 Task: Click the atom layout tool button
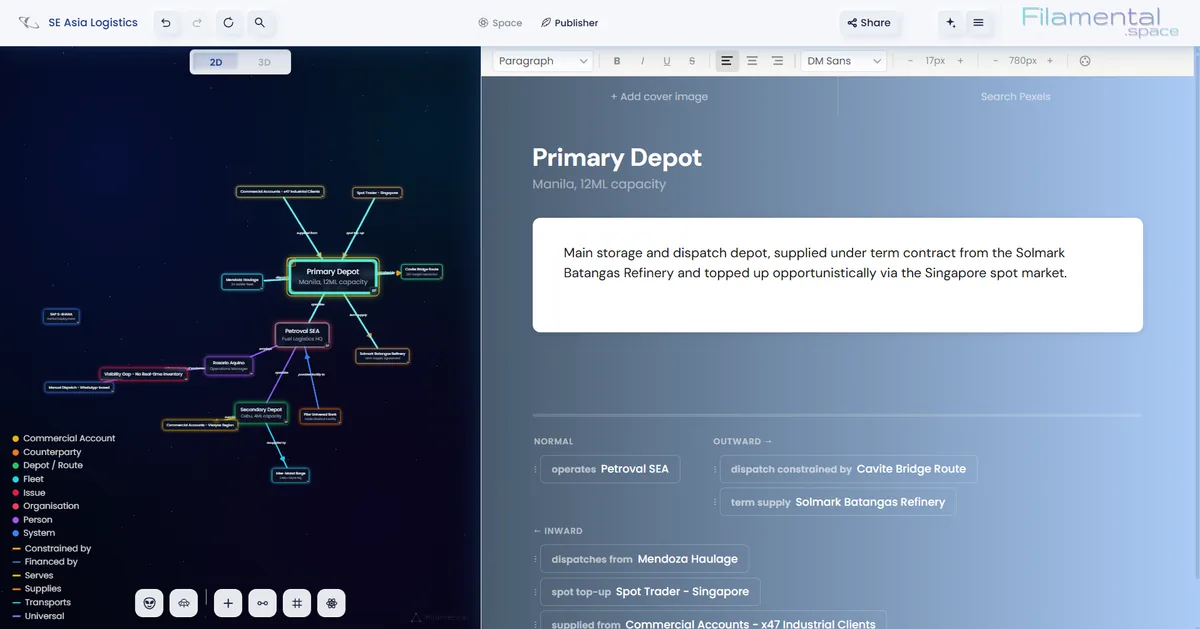tap(333, 603)
